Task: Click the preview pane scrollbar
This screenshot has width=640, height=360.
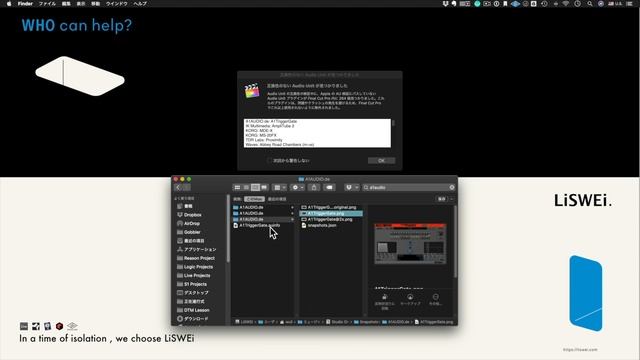Action: pos(455,242)
